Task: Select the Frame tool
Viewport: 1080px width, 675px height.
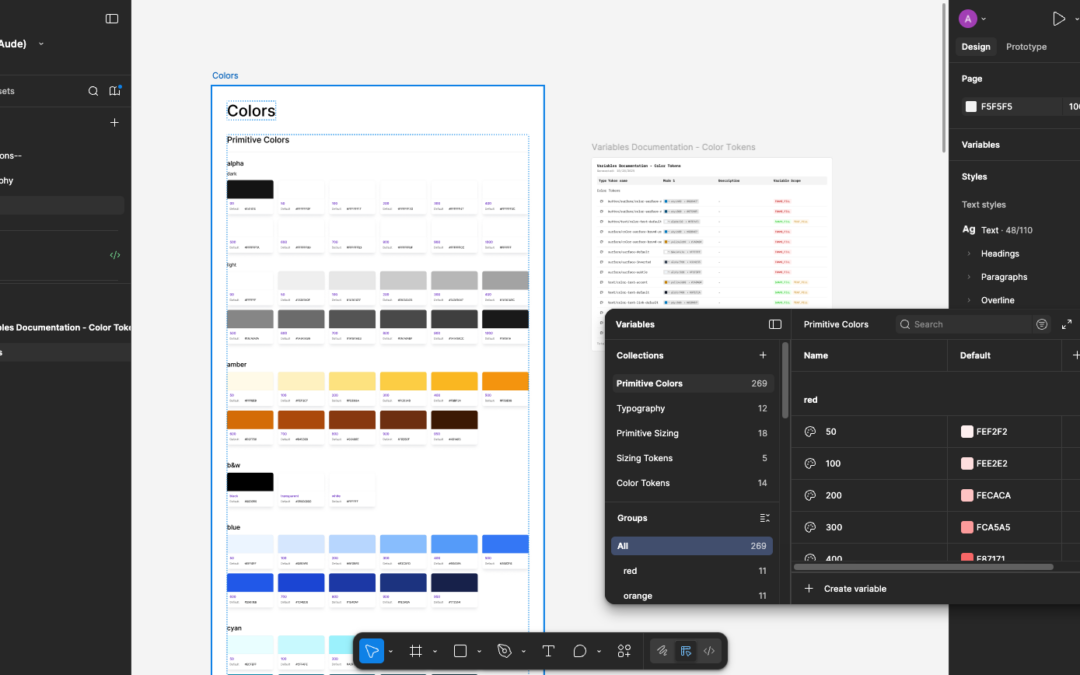Action: [x=416, y=650]
